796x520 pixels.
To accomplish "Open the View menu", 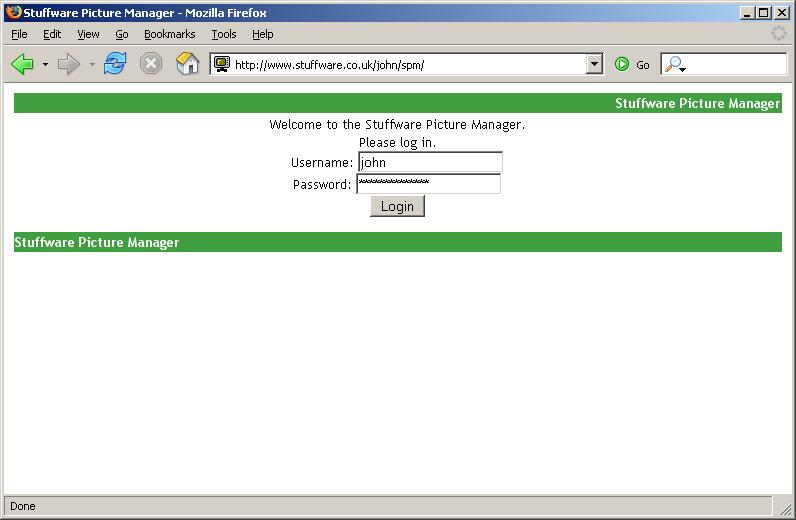I will tap(88, 34).
